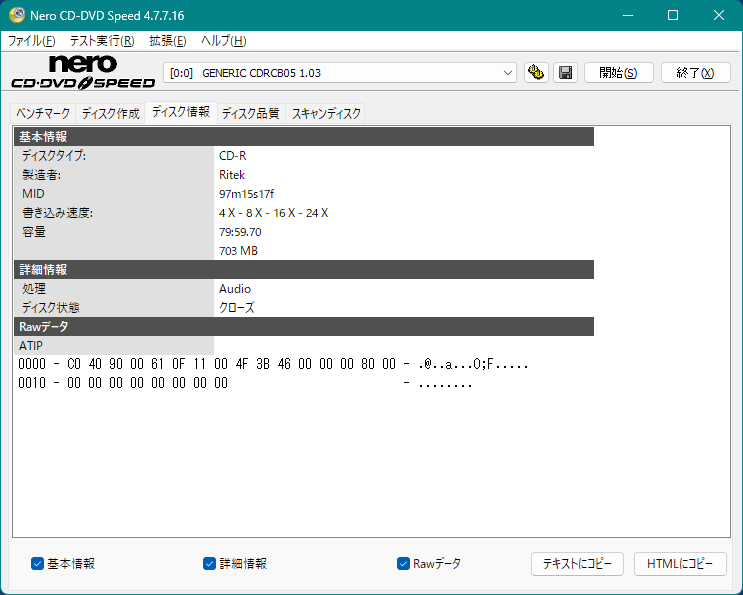
Task: Click the floppy disk save icon
Action: pyautogui.click(x=565, y=73)
